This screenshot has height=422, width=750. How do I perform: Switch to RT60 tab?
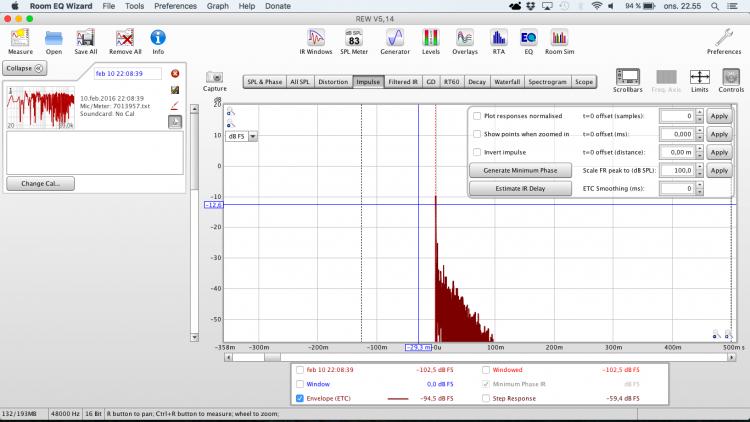point(452,82)
